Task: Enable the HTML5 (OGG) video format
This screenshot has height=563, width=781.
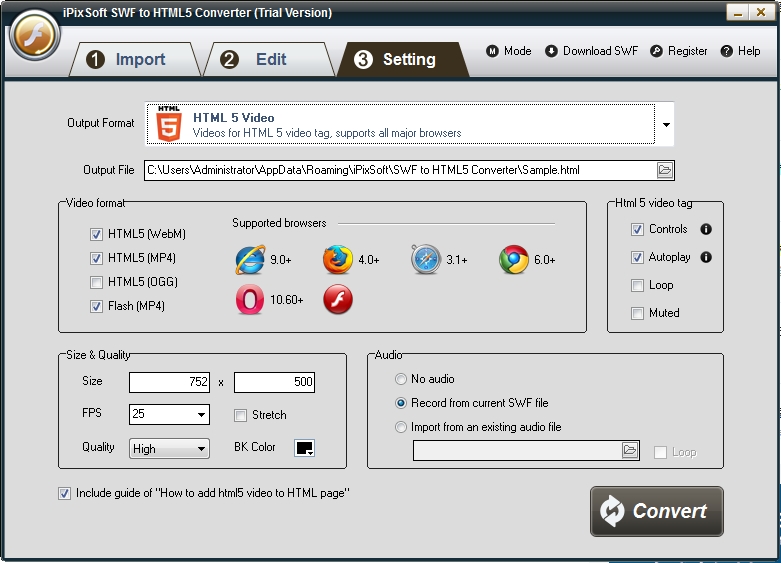Action: pos(97,282)
